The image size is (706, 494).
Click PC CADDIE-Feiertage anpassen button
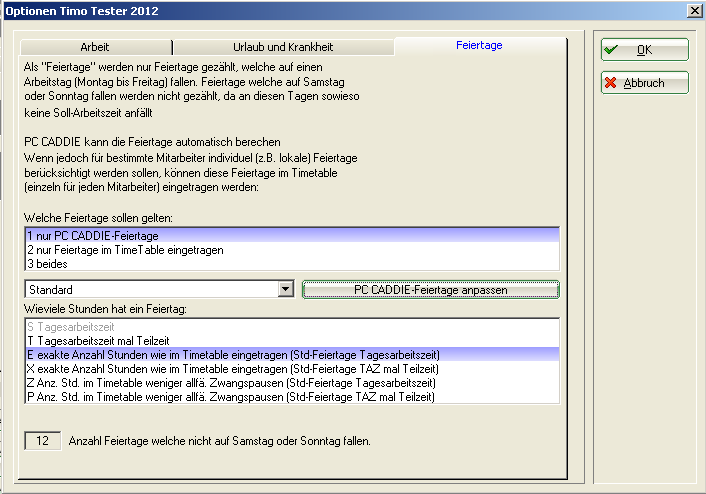(430, 290)
